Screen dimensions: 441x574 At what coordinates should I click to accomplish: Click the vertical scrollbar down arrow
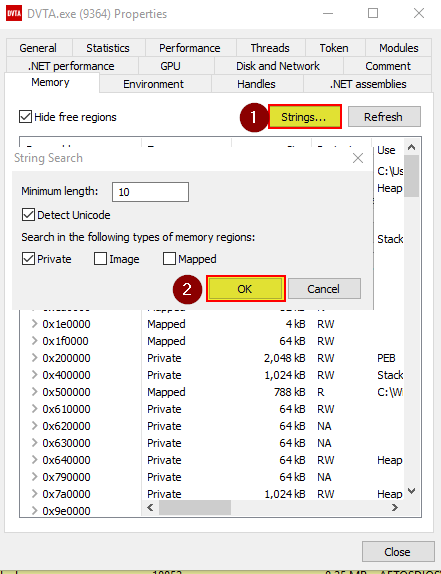(411, 491)
